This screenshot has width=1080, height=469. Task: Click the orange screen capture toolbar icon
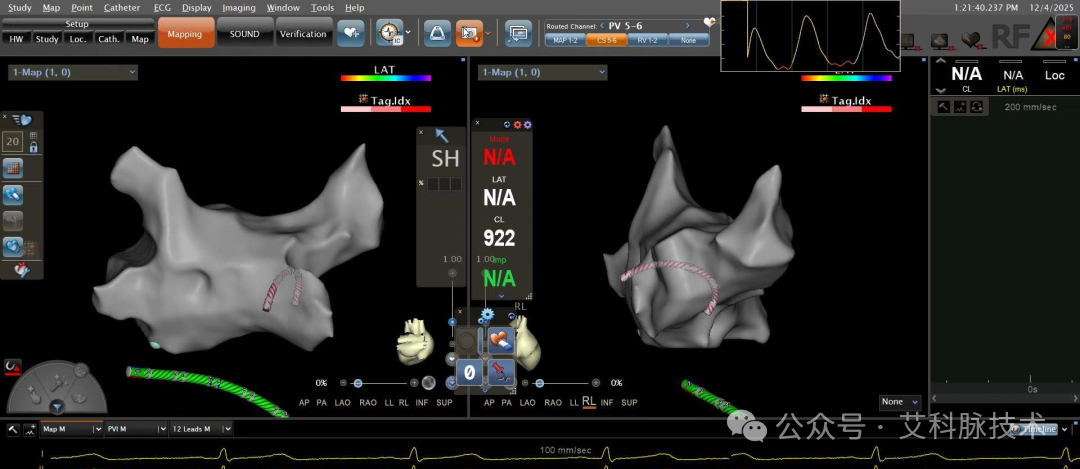tap(469, 32)
